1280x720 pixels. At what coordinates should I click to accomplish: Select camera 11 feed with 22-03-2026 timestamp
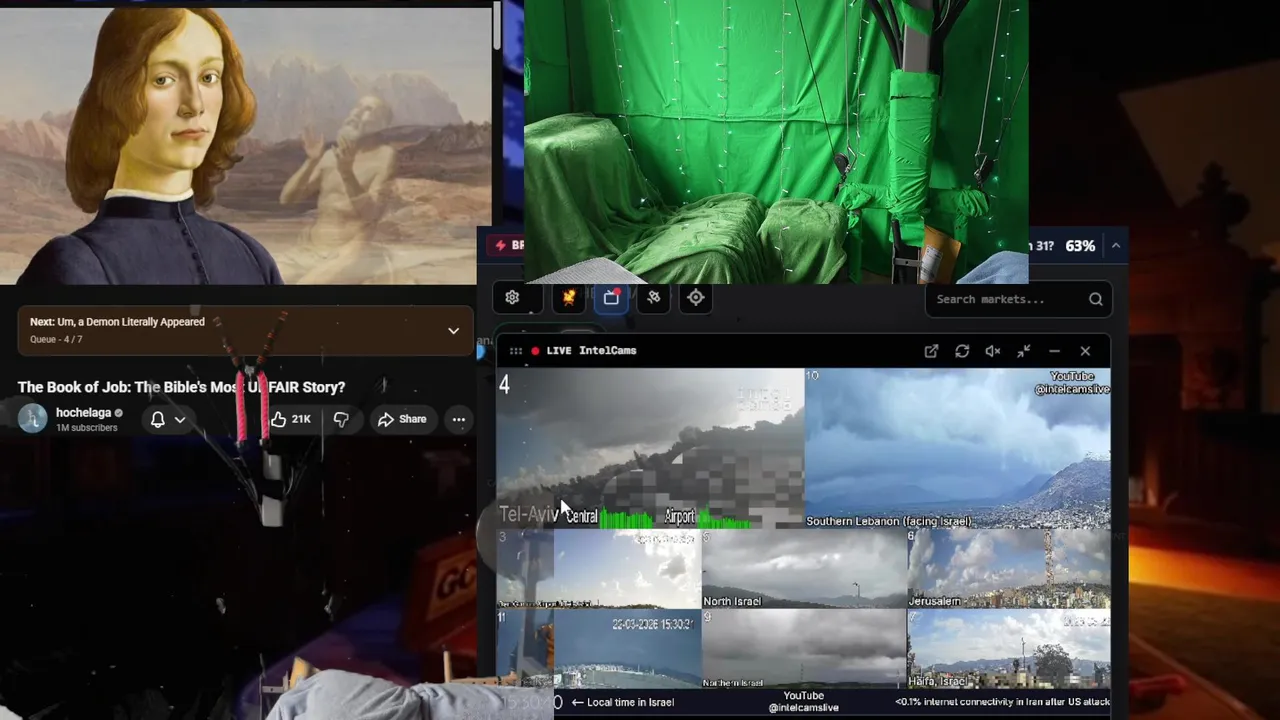(599, 649)
